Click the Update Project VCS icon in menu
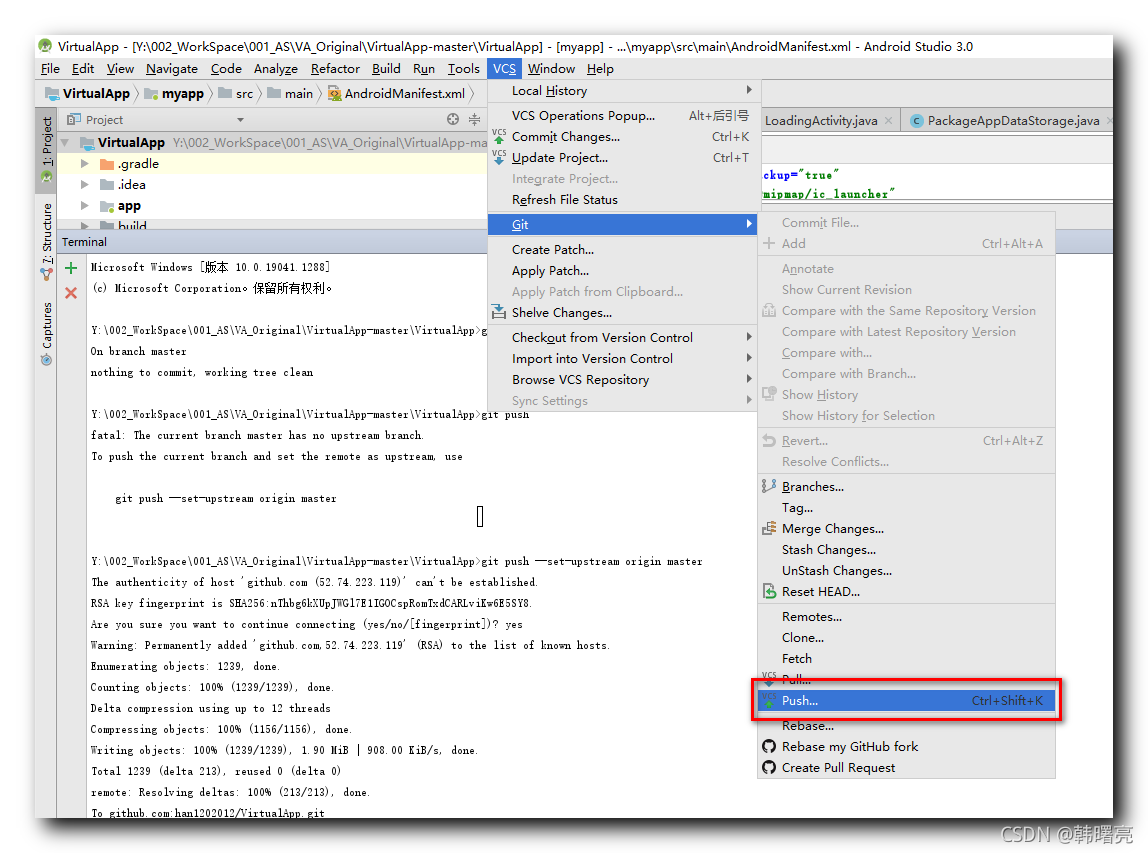 (499, 157)
